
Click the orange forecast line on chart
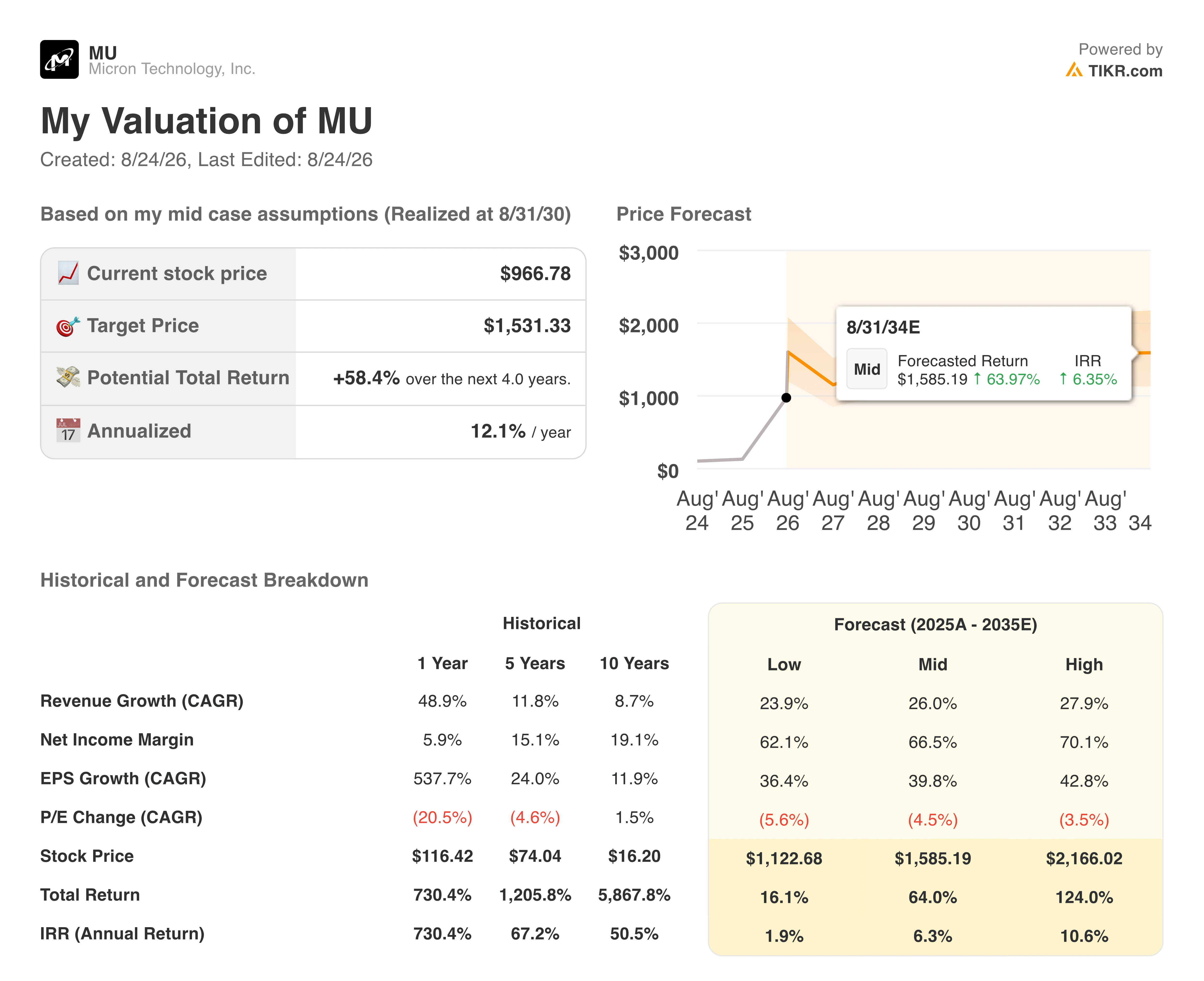(x=811, y=369)
